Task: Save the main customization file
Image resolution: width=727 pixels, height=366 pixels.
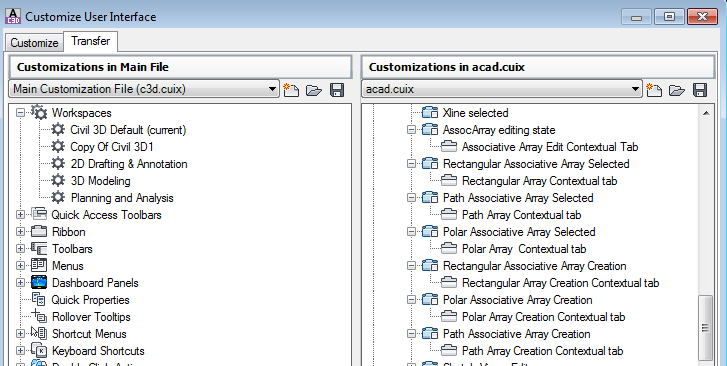Action: (337, 90)
